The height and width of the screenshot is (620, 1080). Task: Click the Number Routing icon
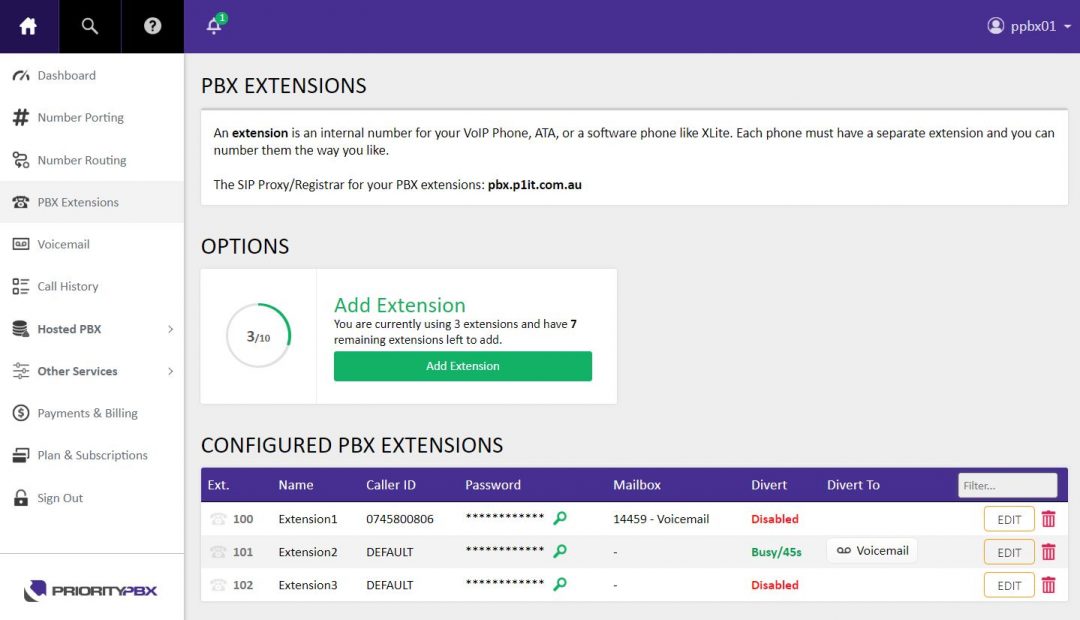(x=21, y=160)
